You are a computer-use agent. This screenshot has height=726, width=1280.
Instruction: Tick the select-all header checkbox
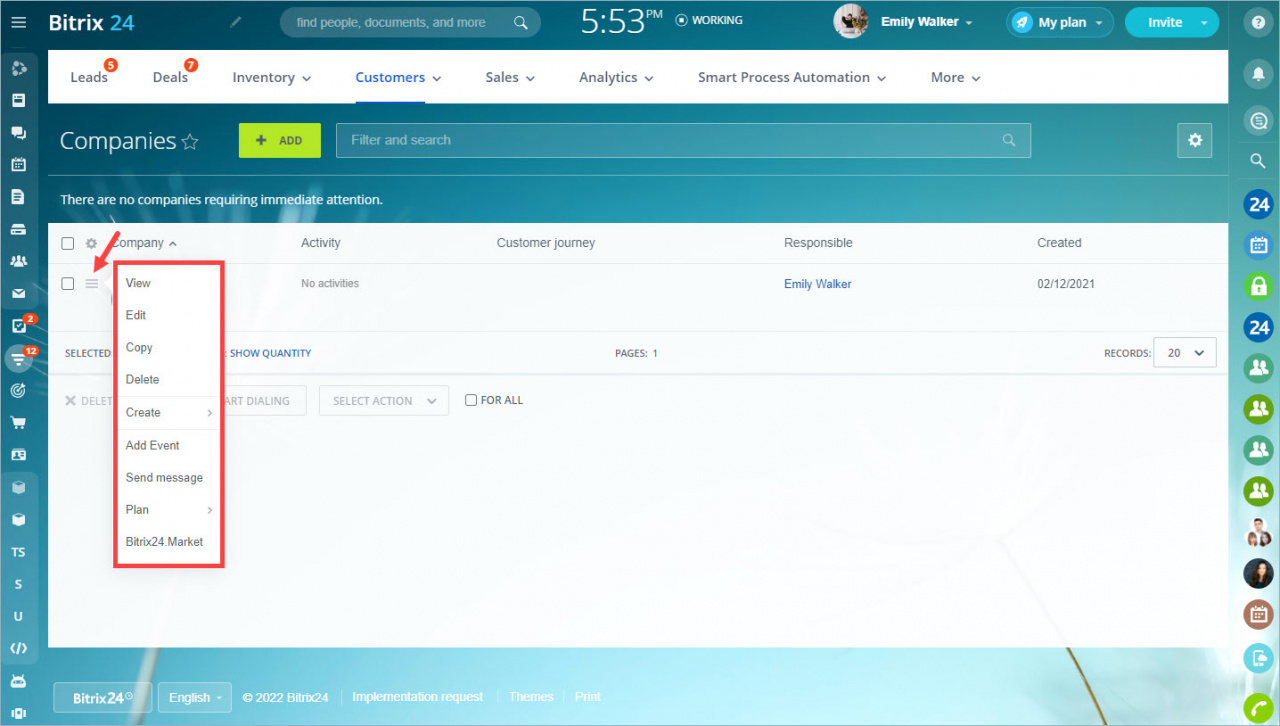(x=67, y=243)
